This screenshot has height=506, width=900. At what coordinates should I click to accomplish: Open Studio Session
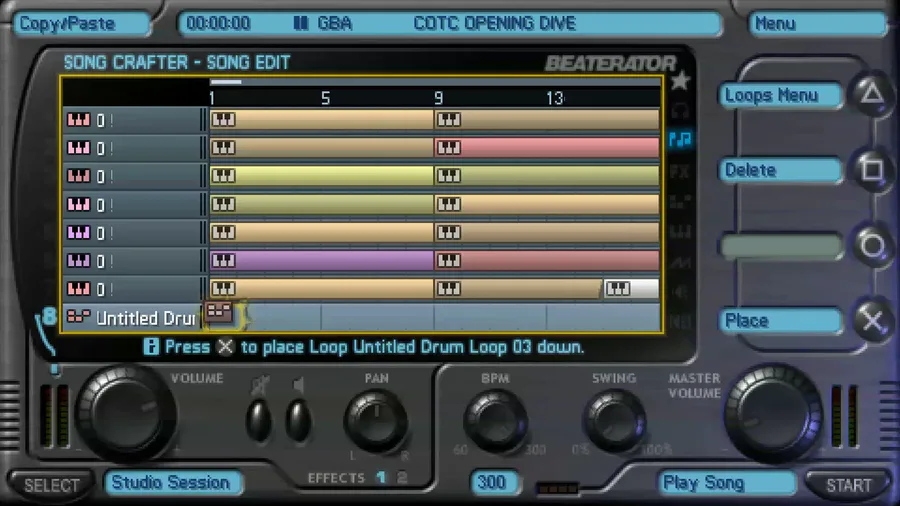coord(173,482)
